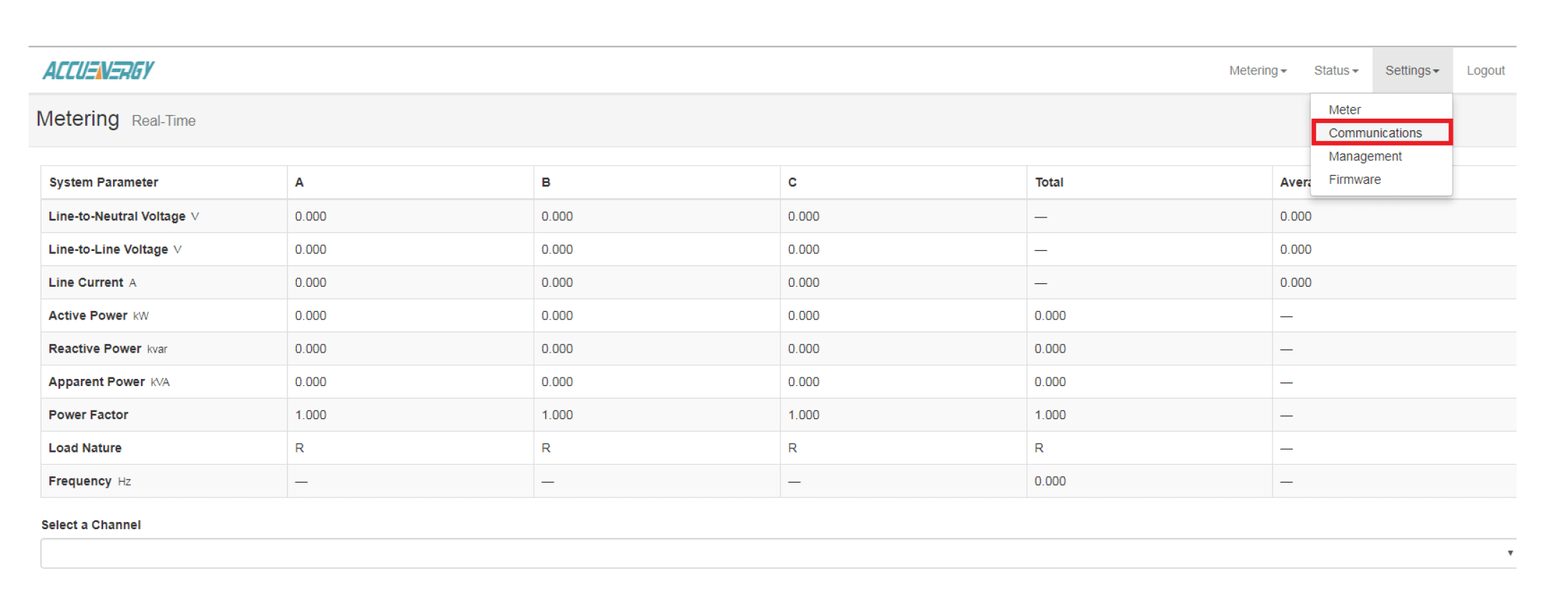Open the Metering dropdown menu
The width and height of the screenshot is (1568, 592).
tap(1257, 71)
